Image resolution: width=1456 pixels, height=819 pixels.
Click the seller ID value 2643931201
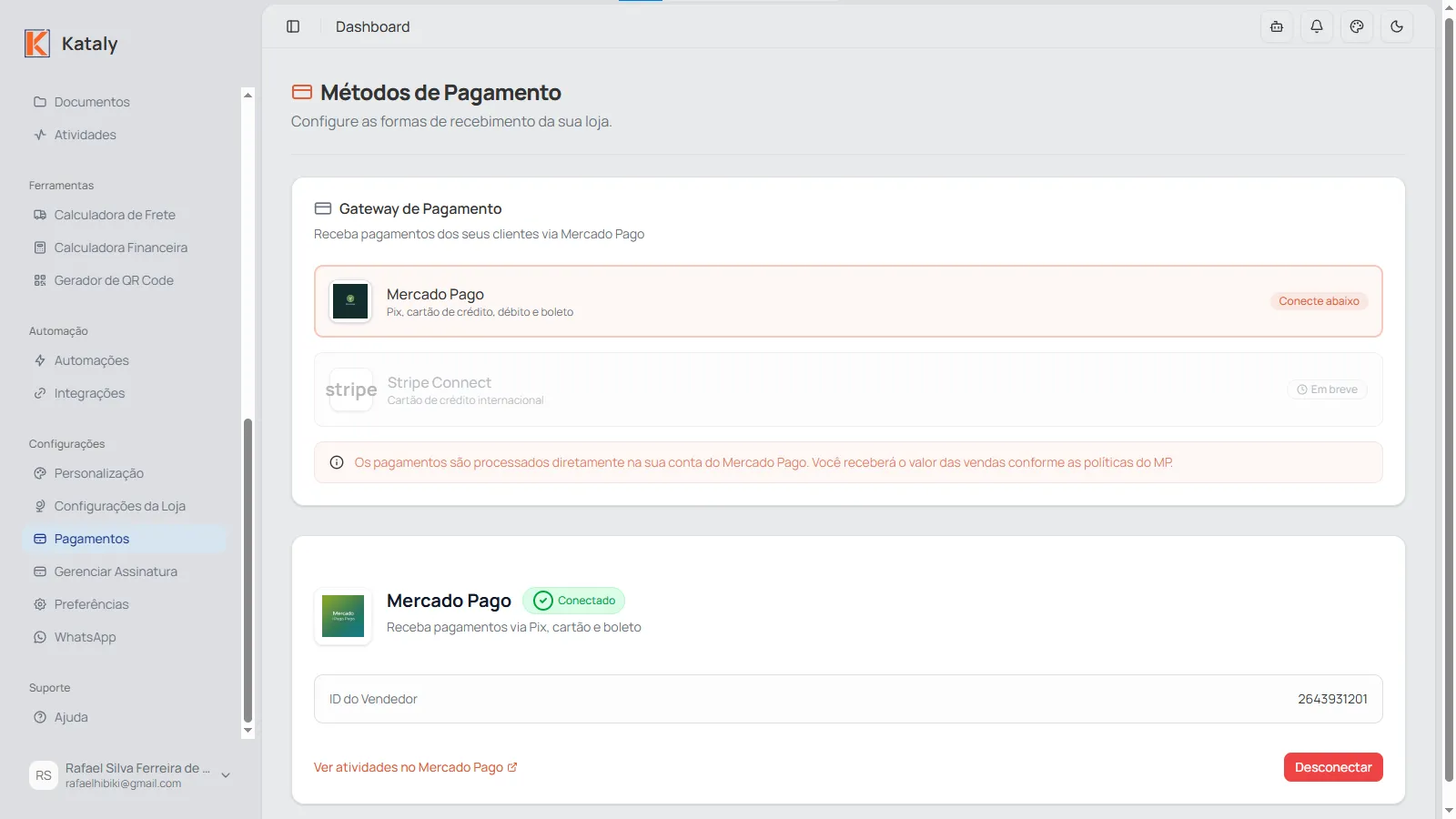1332,699
